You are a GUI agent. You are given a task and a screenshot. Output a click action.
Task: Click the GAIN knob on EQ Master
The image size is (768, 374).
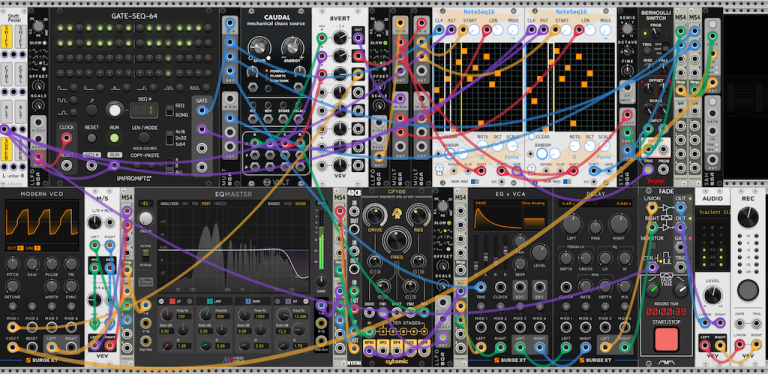click(x=321, y=281)
